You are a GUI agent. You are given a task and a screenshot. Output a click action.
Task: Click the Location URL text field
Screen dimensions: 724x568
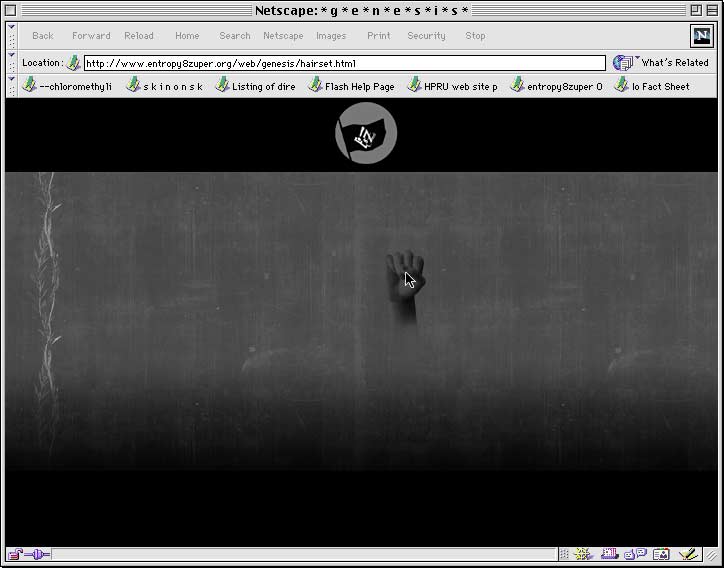coord(343,63)
